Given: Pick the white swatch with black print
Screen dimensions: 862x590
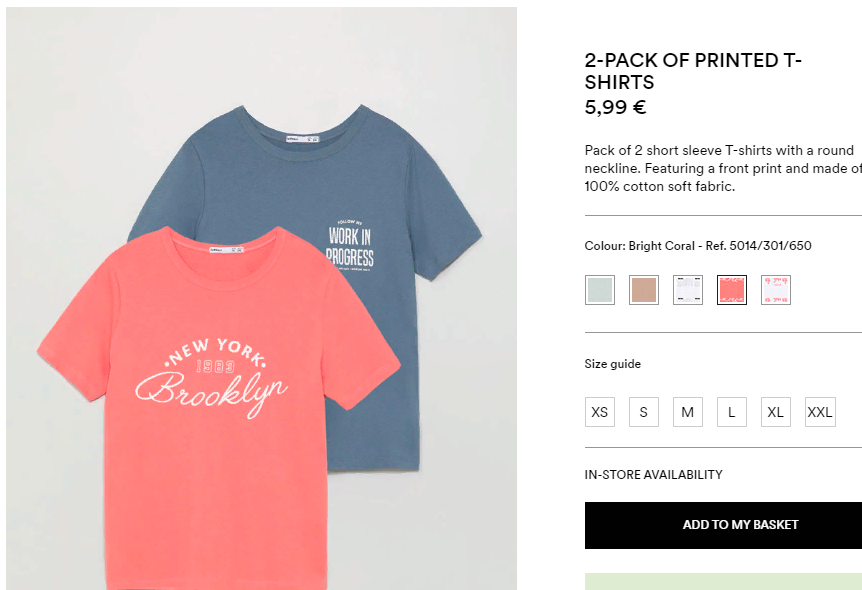Looking at the screenshot, I should tap(688, 290).
